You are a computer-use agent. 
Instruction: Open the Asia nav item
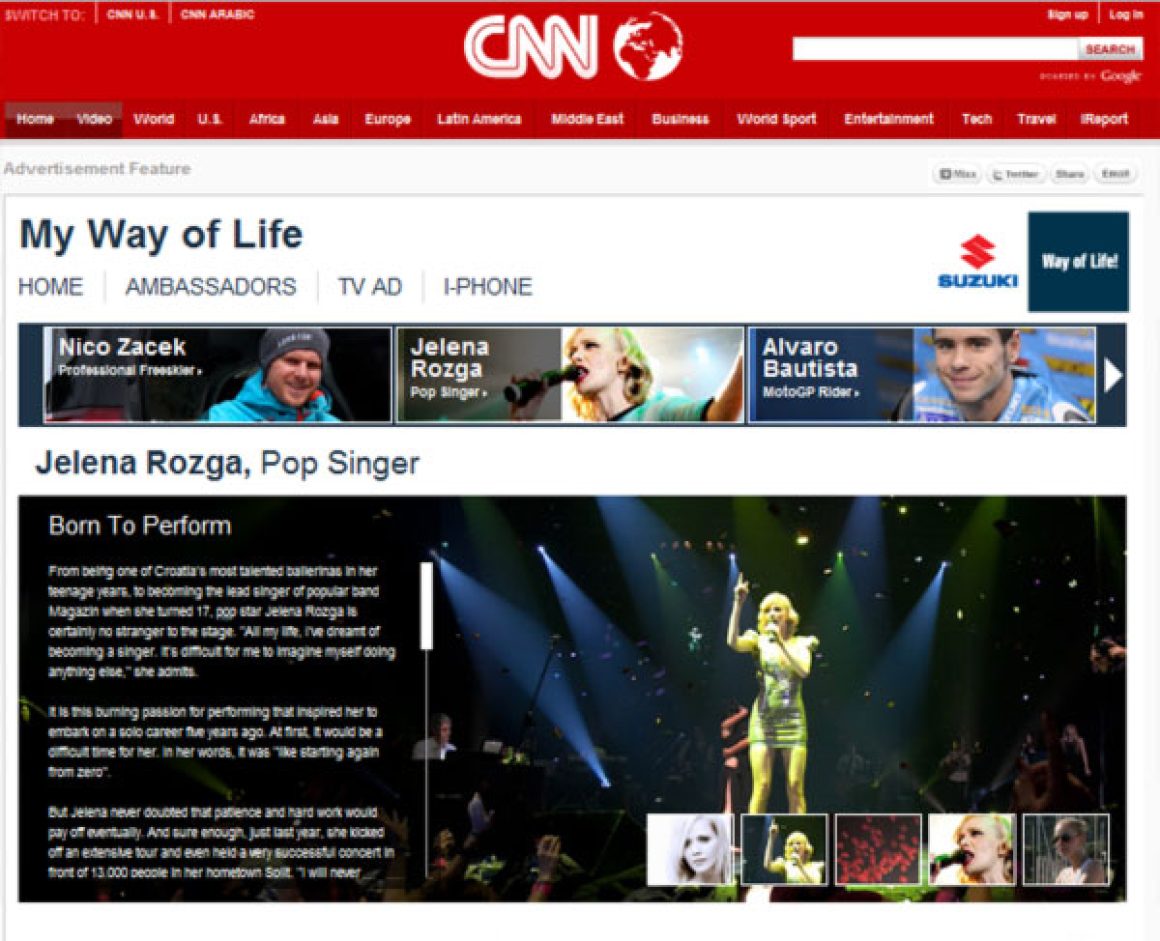326,119
